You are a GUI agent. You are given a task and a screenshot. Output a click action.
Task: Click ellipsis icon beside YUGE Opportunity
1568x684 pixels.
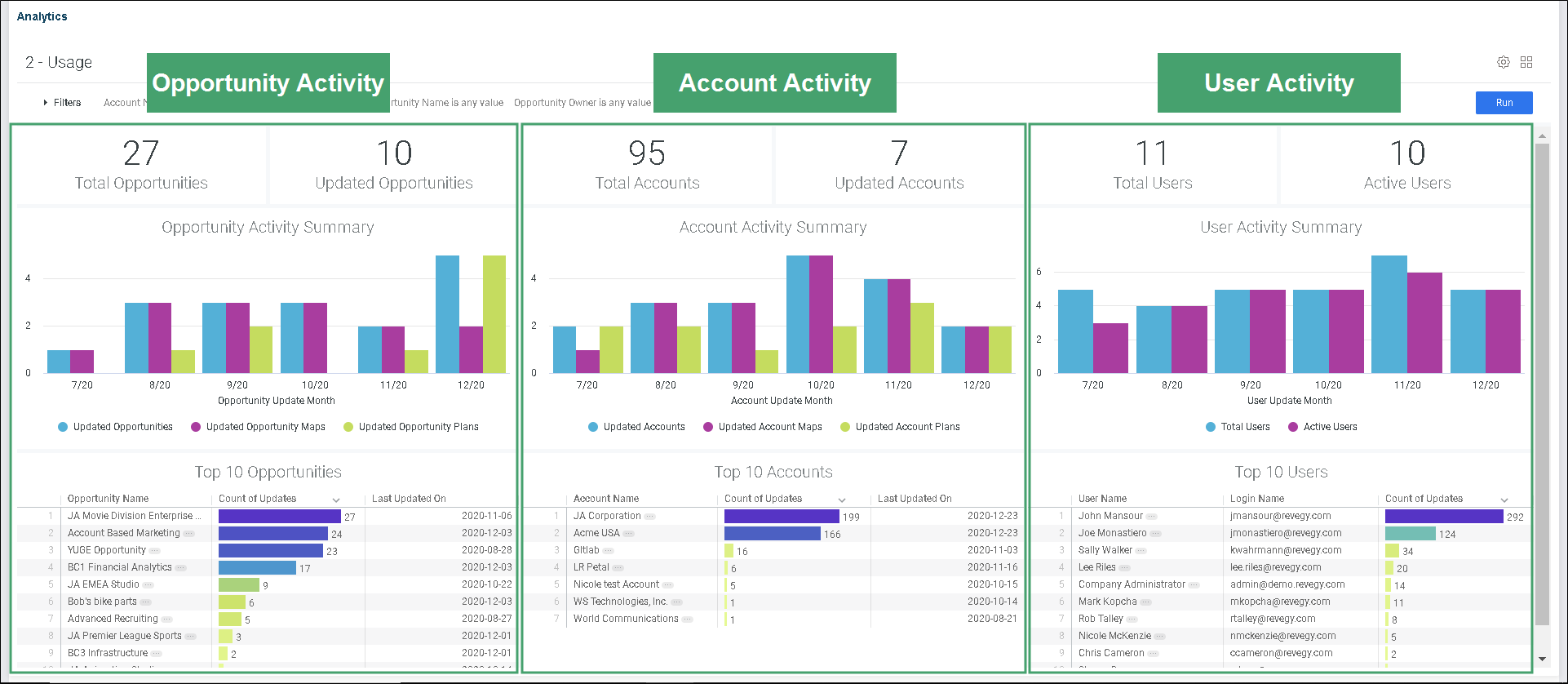[x=155, y=551]
